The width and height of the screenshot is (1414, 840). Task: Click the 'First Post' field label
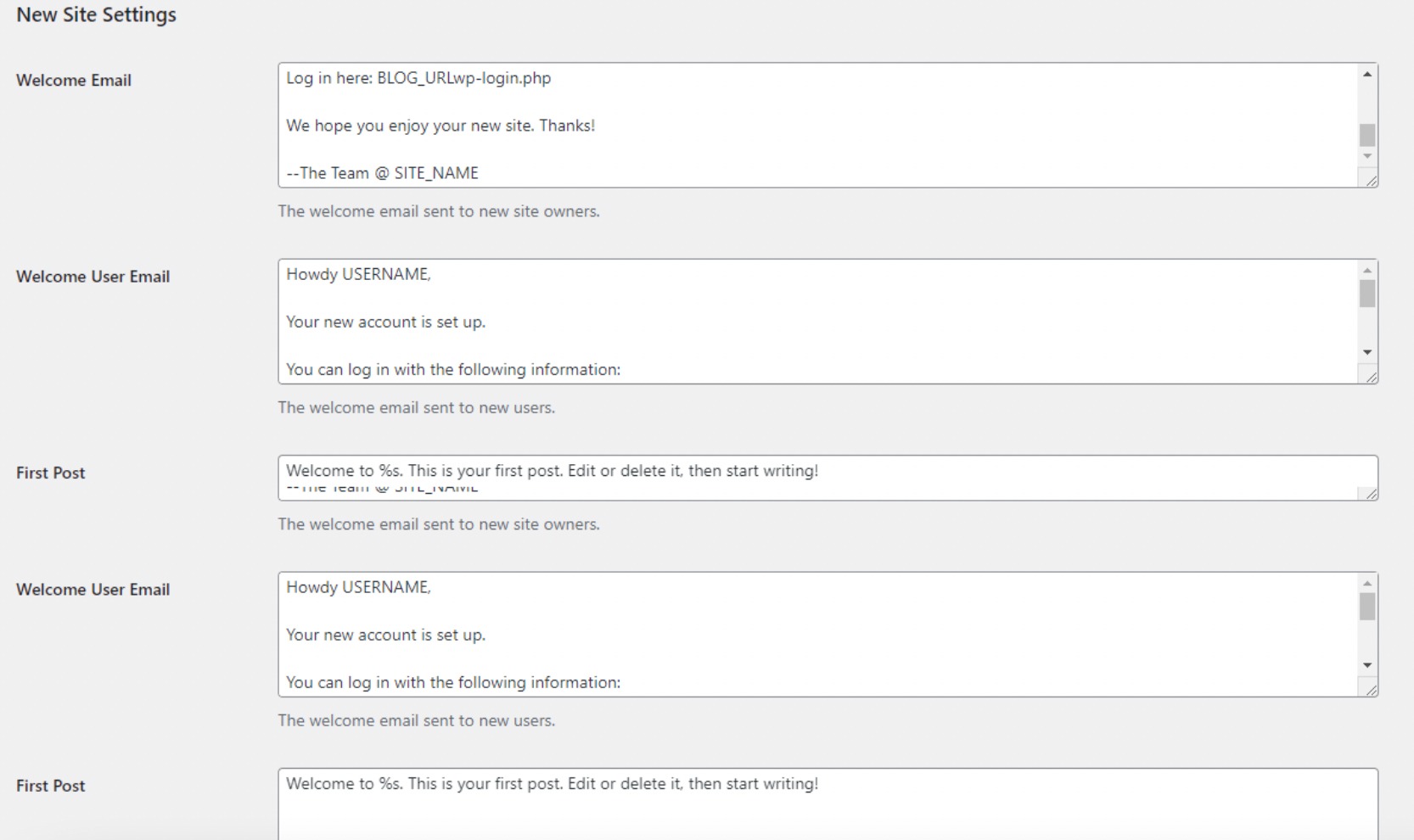[50, 473]
